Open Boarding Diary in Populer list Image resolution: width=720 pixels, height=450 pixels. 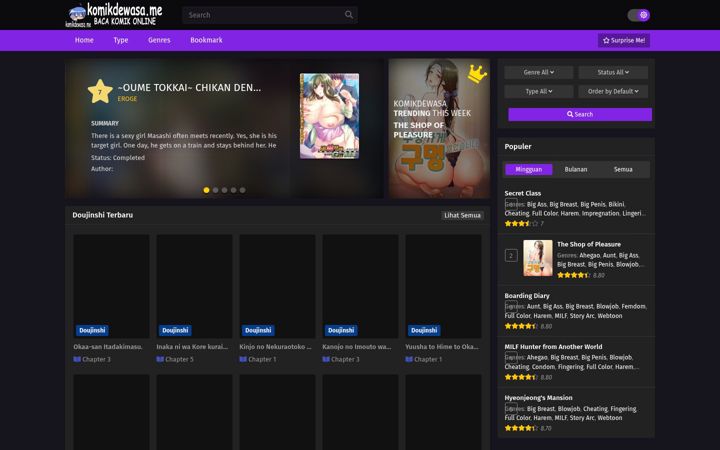pyautogui.click(x=527, y=296)
